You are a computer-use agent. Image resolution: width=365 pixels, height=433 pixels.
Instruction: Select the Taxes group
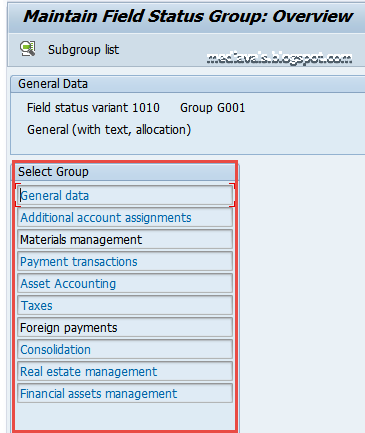coord(125,306)
